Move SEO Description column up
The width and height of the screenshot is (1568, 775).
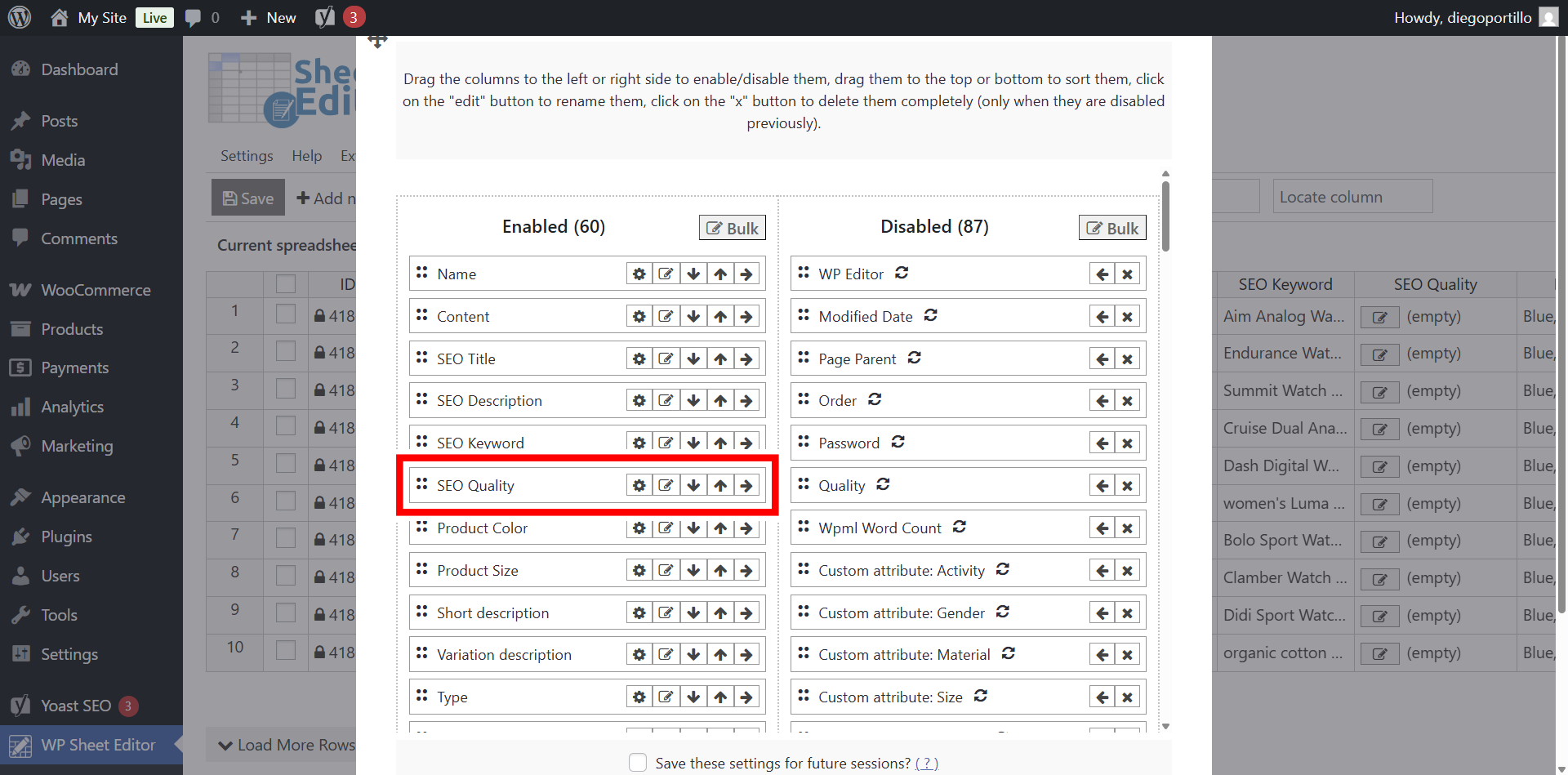720,401
